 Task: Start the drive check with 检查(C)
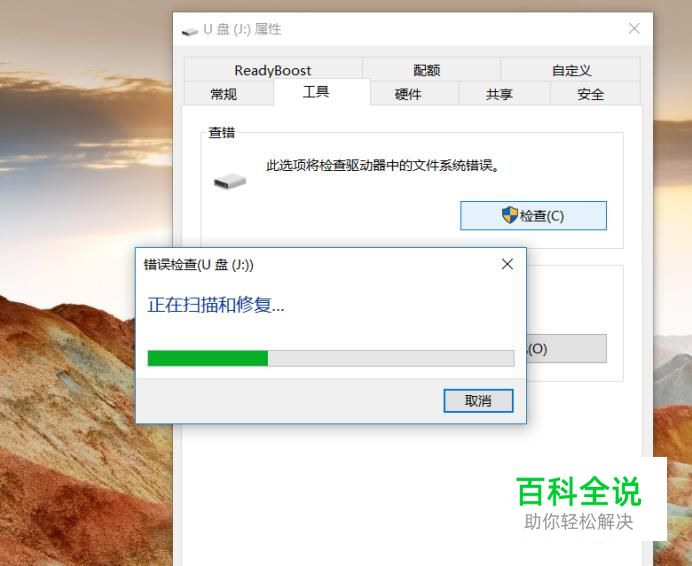534,215
